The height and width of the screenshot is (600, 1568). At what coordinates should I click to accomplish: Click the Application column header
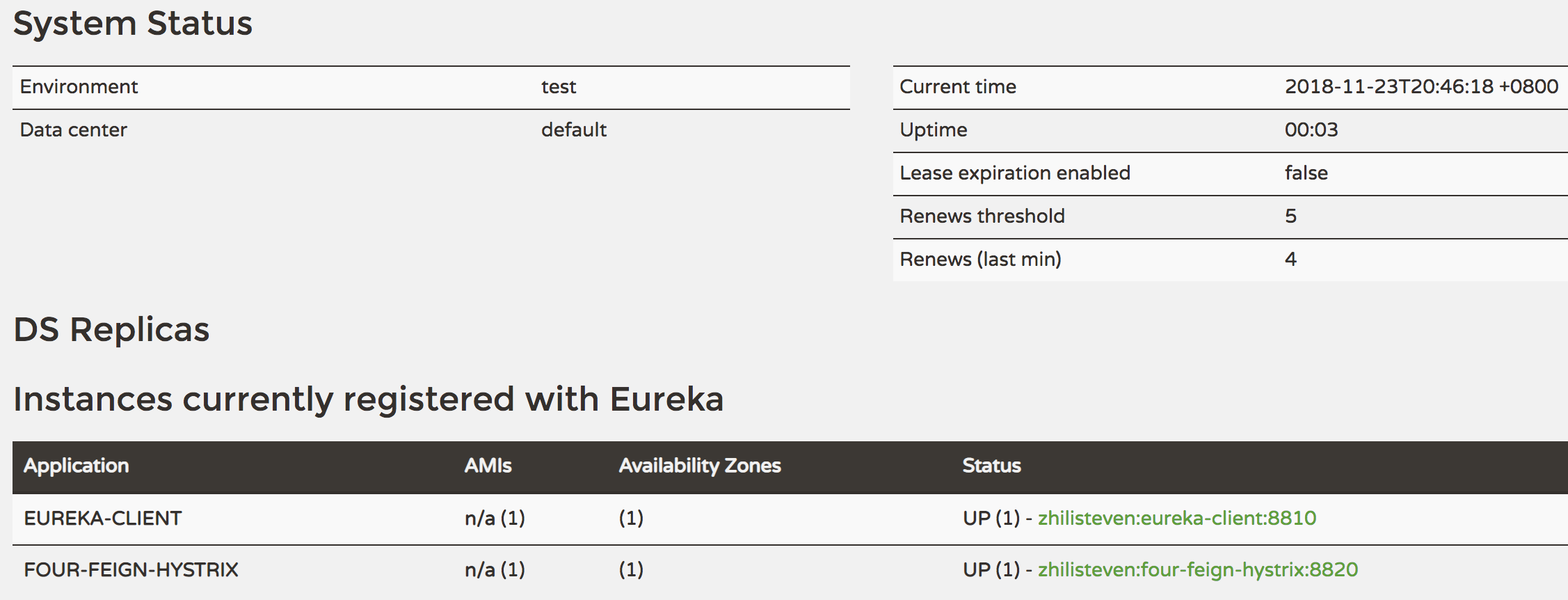coord(77,466)
